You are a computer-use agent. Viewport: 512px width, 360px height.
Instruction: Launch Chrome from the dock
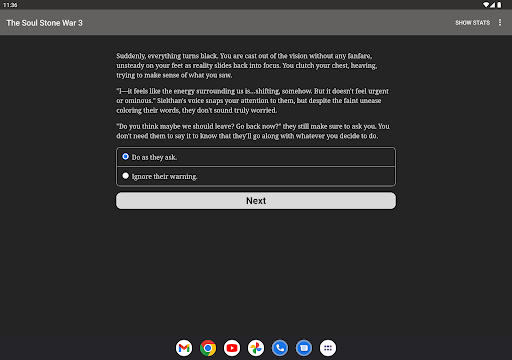(208, 348)
